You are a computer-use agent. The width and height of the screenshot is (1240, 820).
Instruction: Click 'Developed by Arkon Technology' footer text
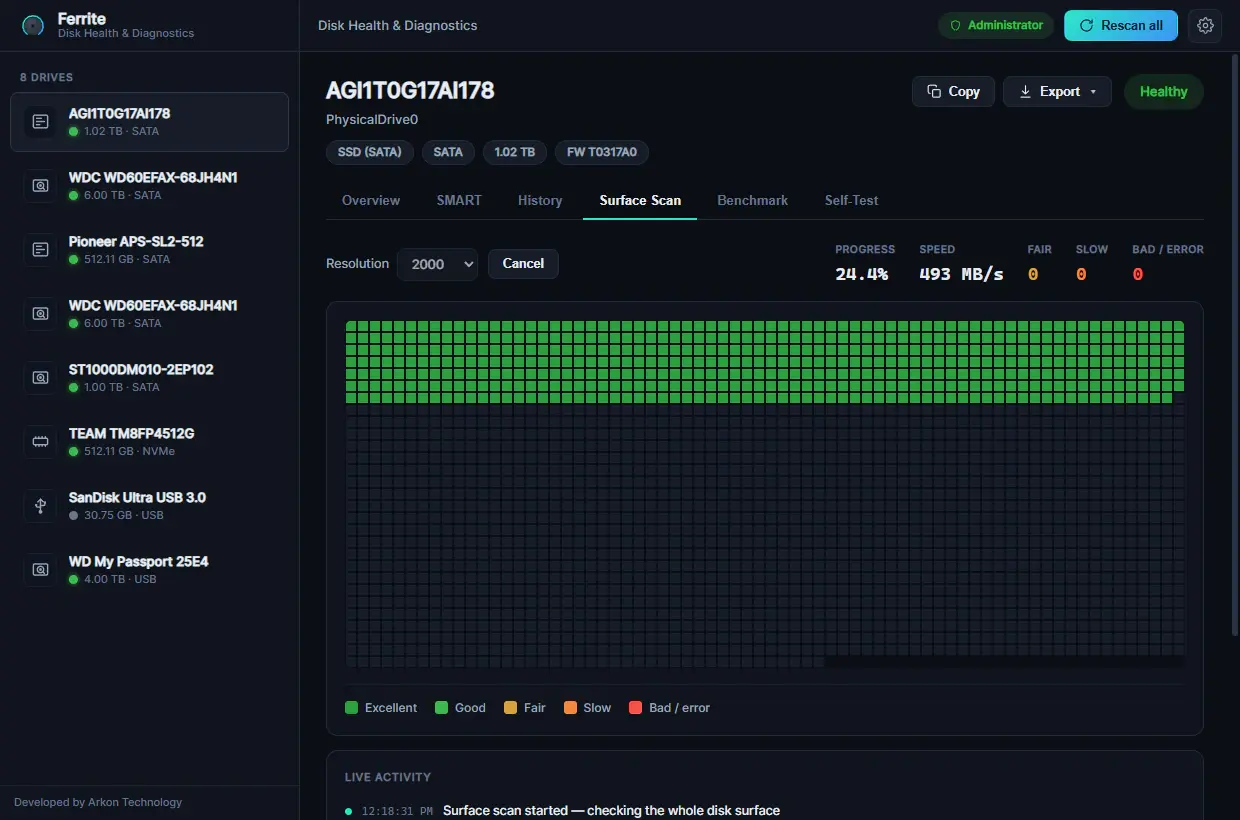(x=98, y=802)
